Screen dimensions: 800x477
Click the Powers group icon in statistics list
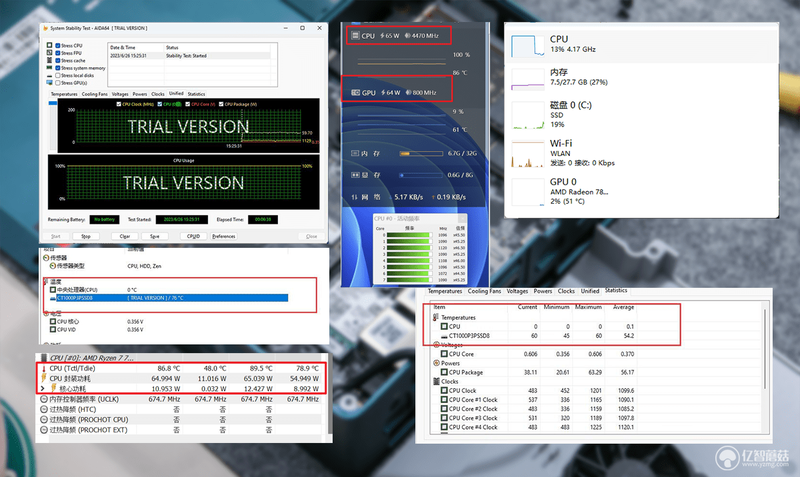tap(436, 363)
